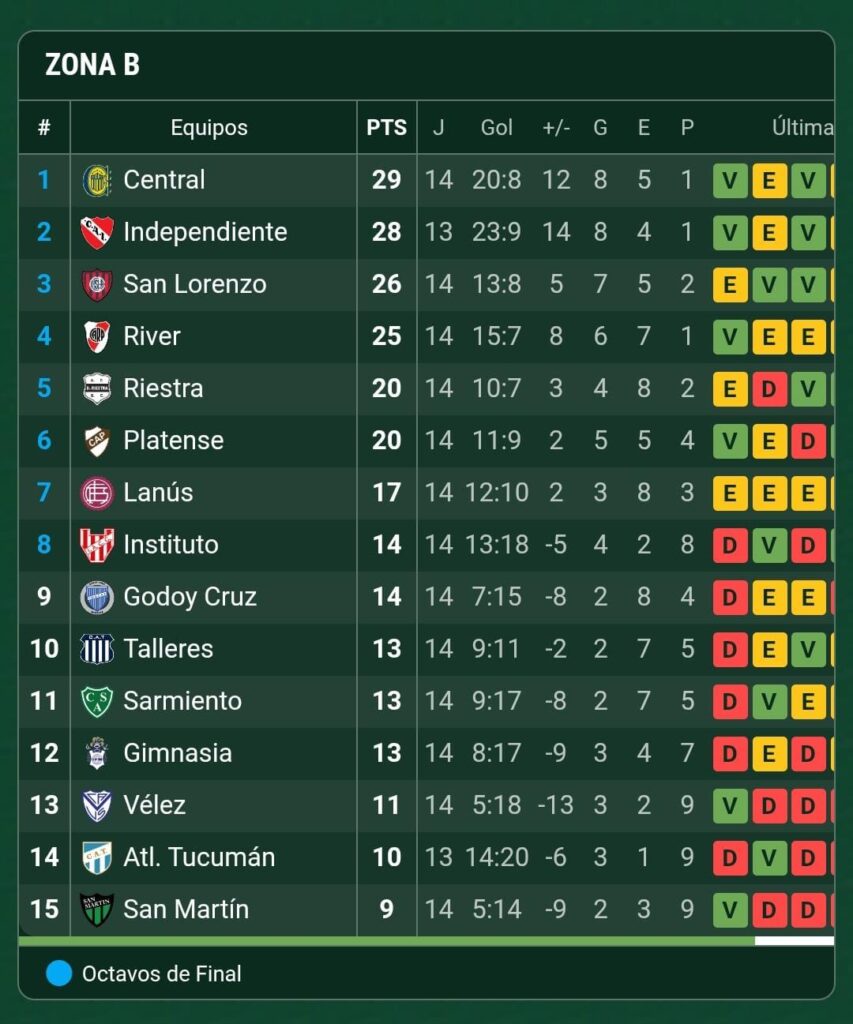Image resolution: width=853 pixels, height=1024 pixels.
Task: Click the Equipos column header
Action: (x=209, y=128)
